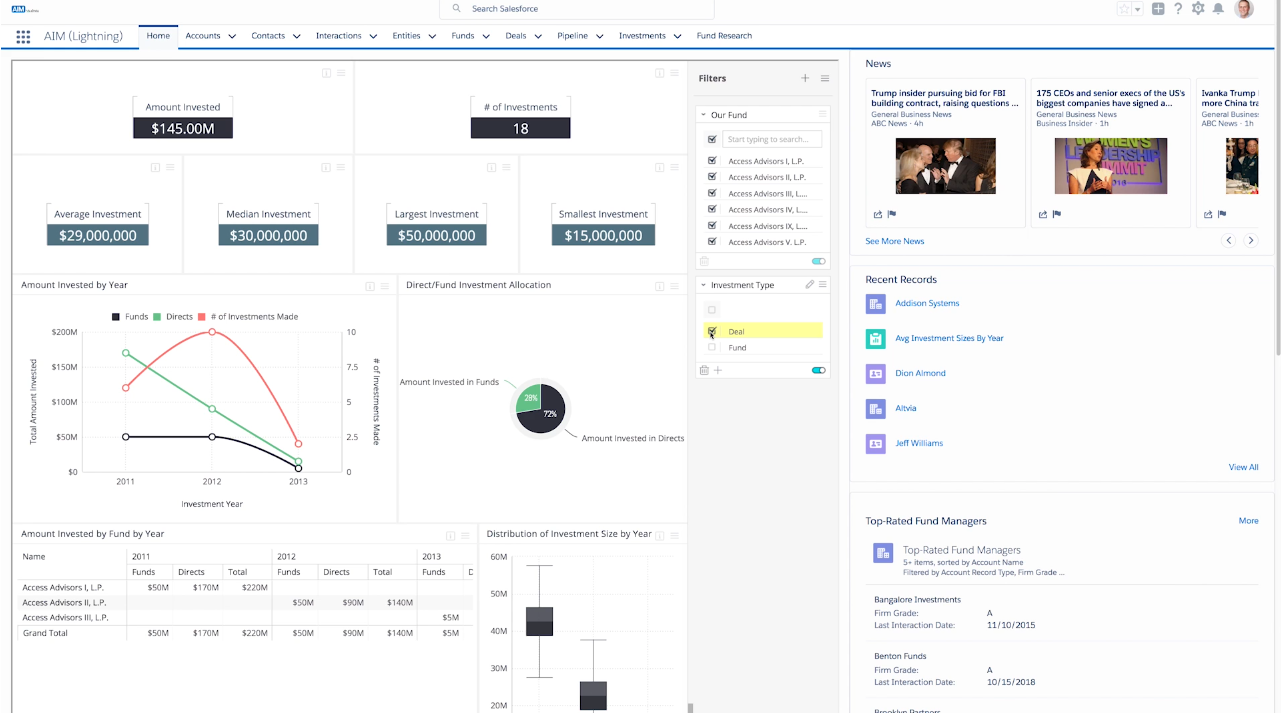The height and width of the screenshot is (728, 1281).
Task: Open the Addison Systems recent record
Action: pos(927,303)
